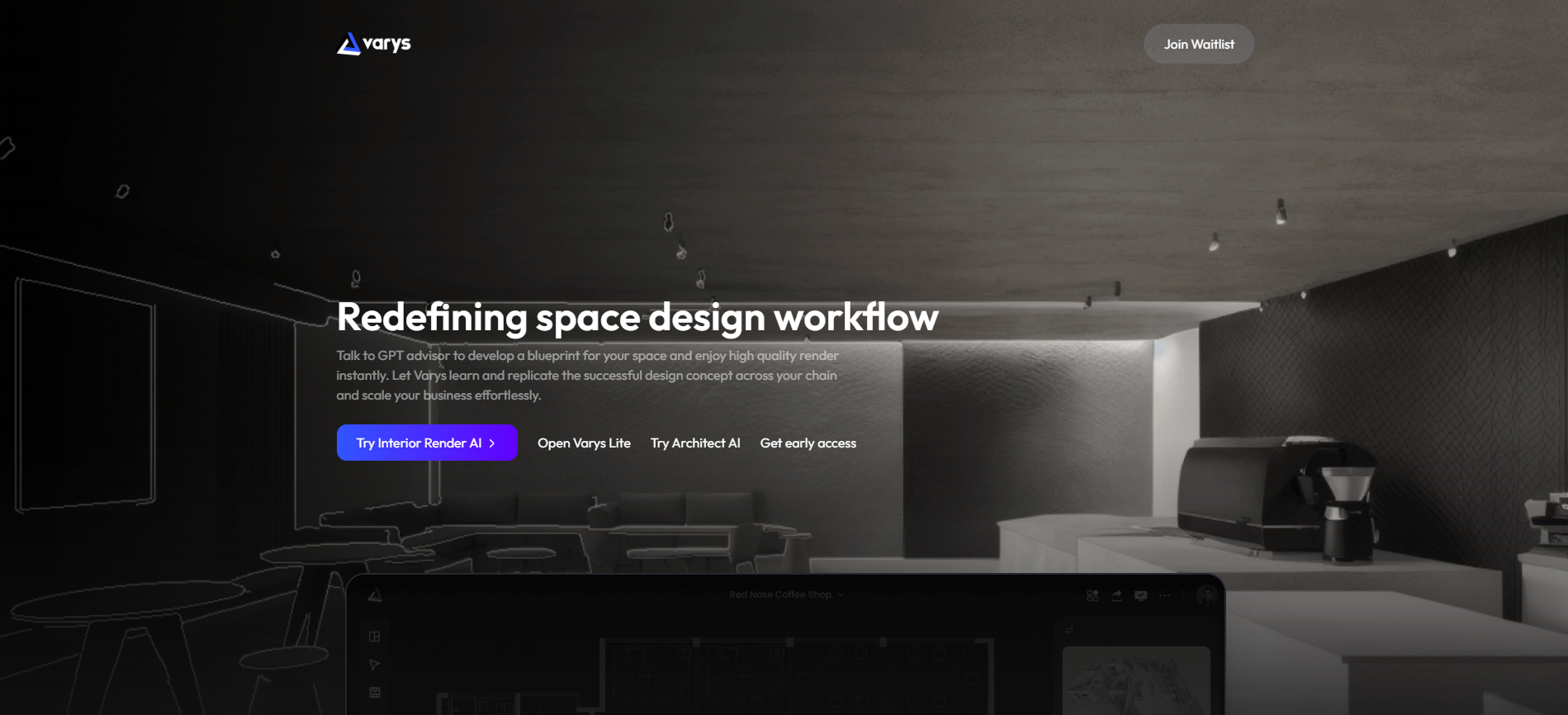Click the brick grid icon in the sidebar

[x=375, y=693]
